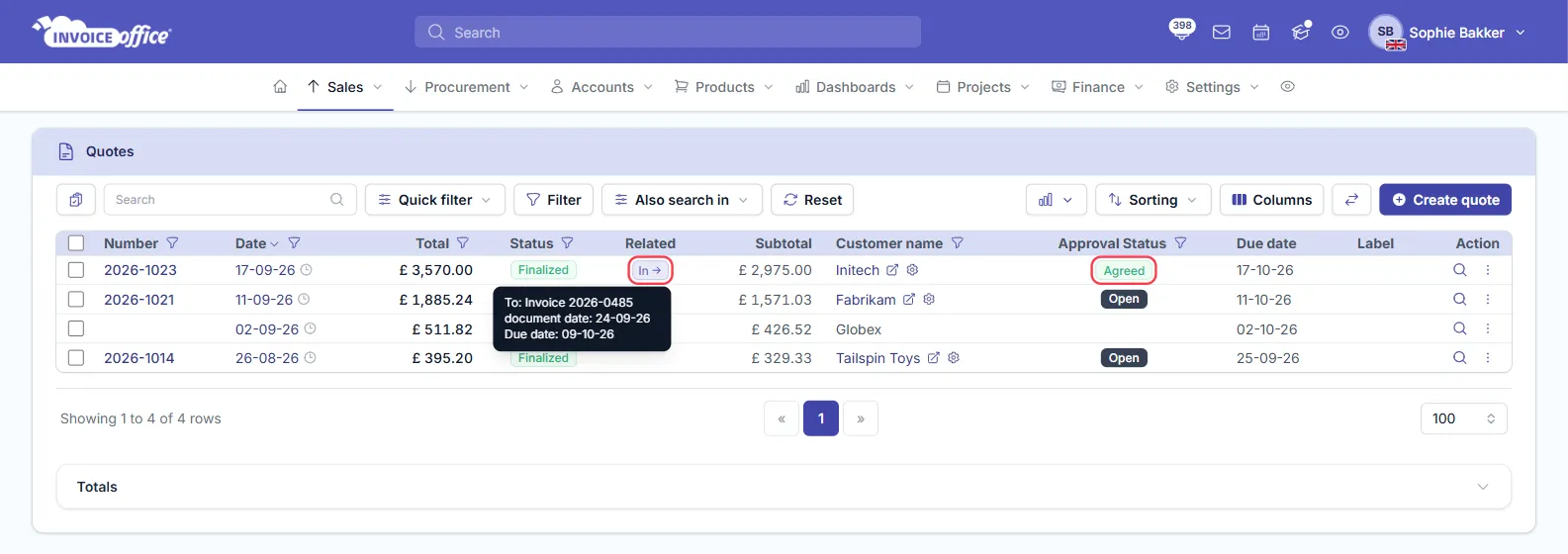Select all quotes header checkbox

tap(76, 243)
